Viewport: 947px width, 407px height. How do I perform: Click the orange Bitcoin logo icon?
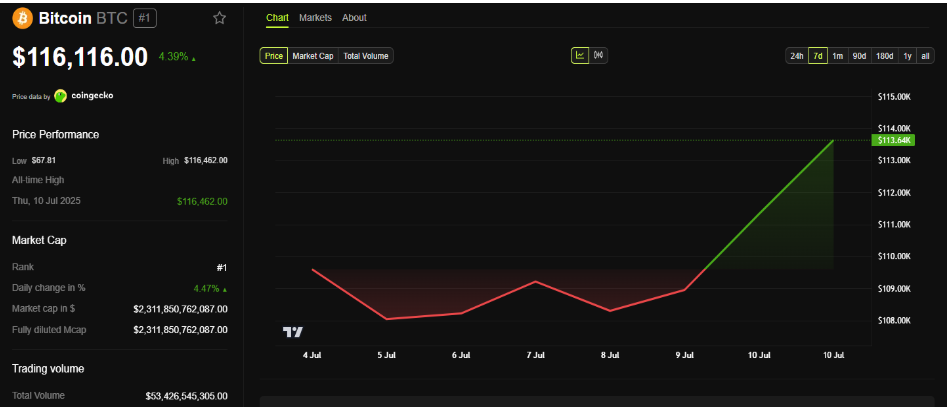tap(22, 18)
